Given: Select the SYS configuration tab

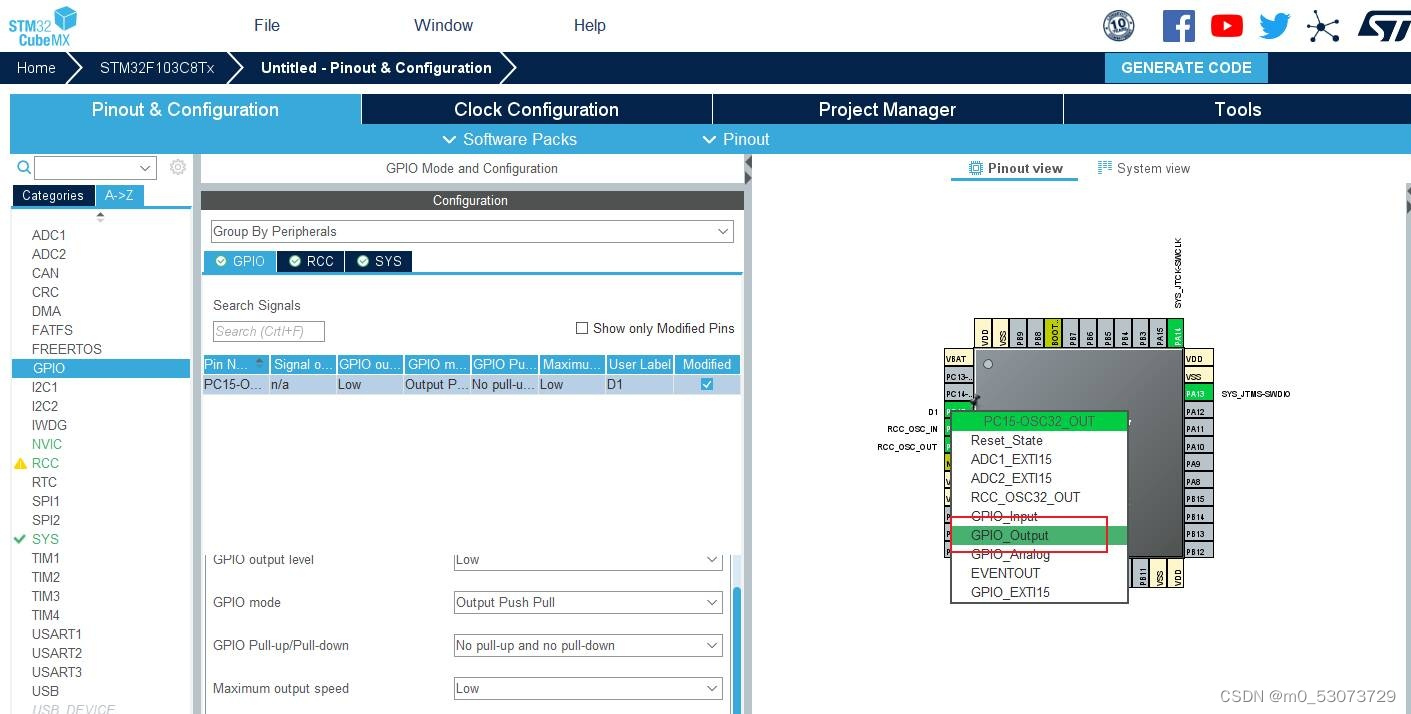Looking at the screenshot, I should click(x=379, y=261).
